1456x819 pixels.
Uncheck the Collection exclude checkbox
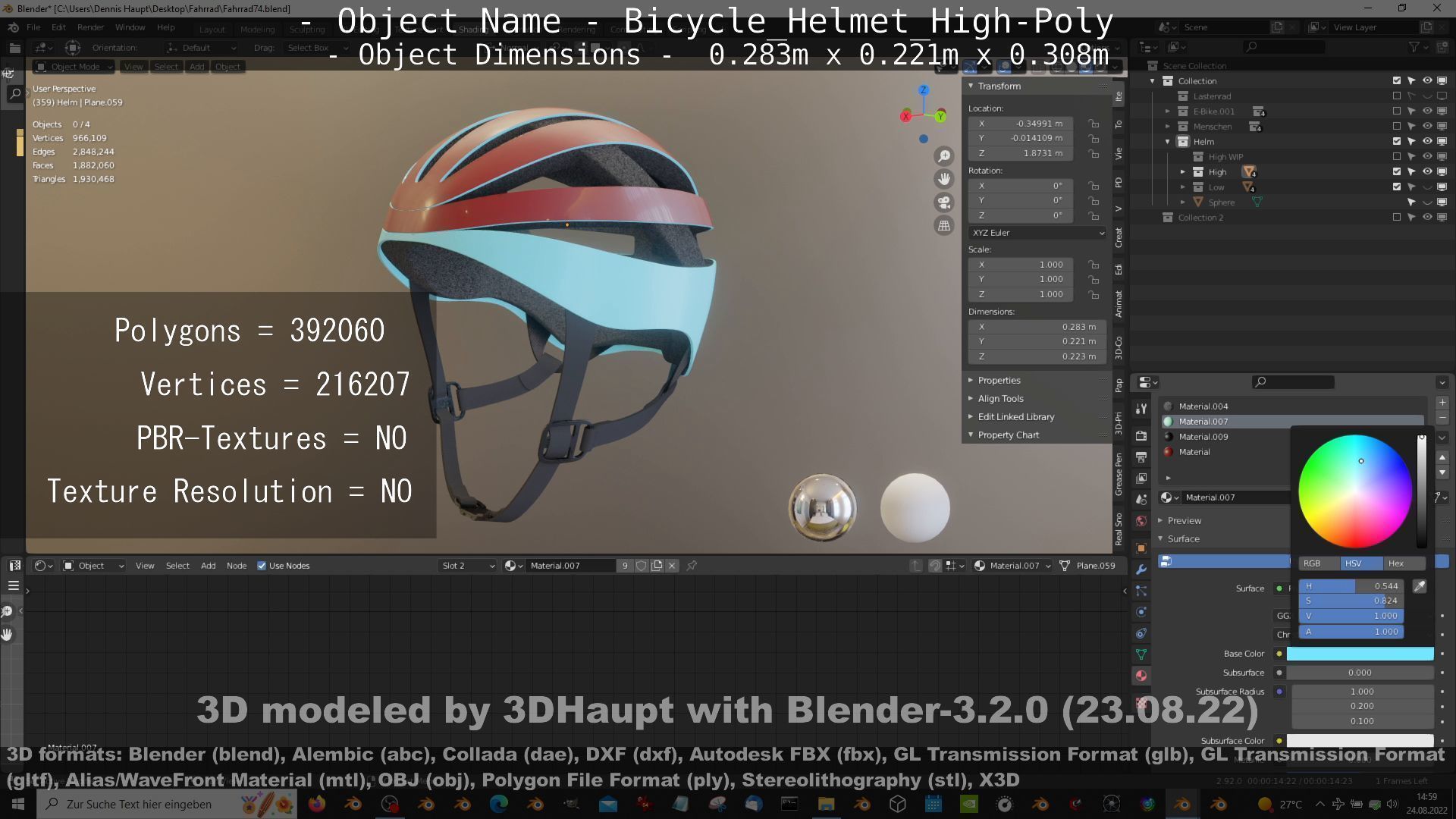[1397, 81]
